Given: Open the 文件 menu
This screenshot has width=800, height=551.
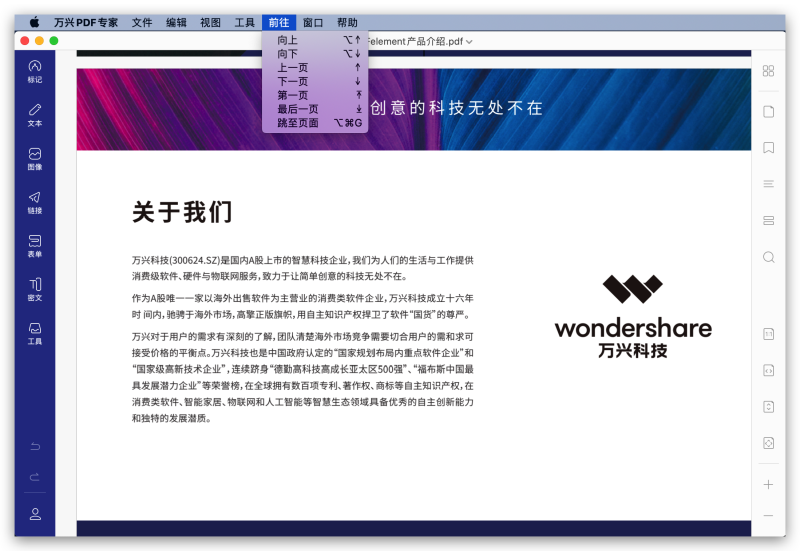Looking at the screenshot, I should [142, 22].
